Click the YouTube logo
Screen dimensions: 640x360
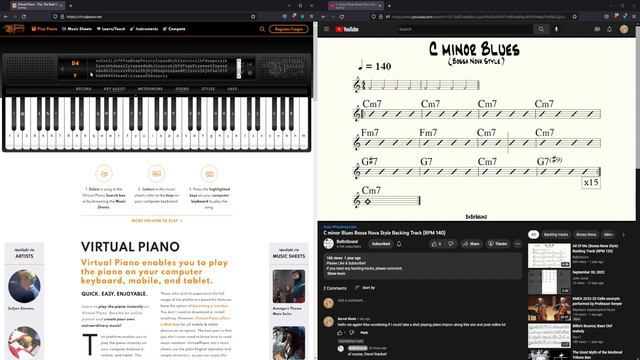click(x=347, y=29)
